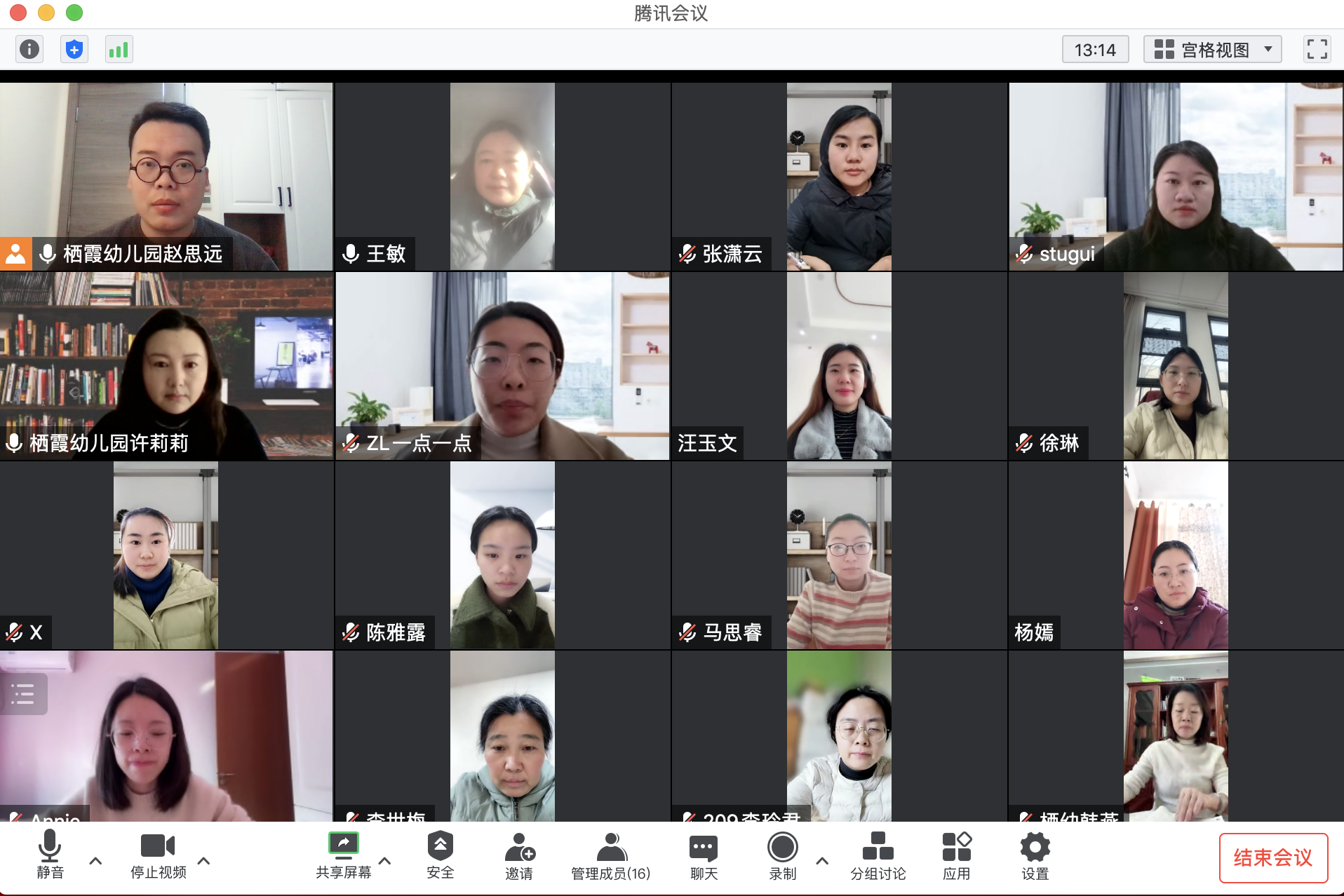Image resolution: width=1344 pixels, height=896 pixels.
Task: Open 分组讨论 breakout rooms
Action: pos(878,856)
